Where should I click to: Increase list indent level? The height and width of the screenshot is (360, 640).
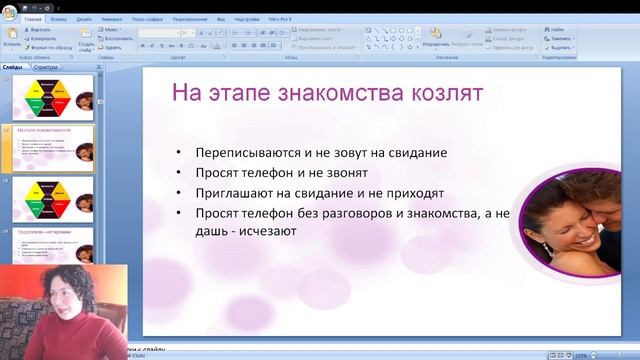pyautogui.click(x=272, y=33)
